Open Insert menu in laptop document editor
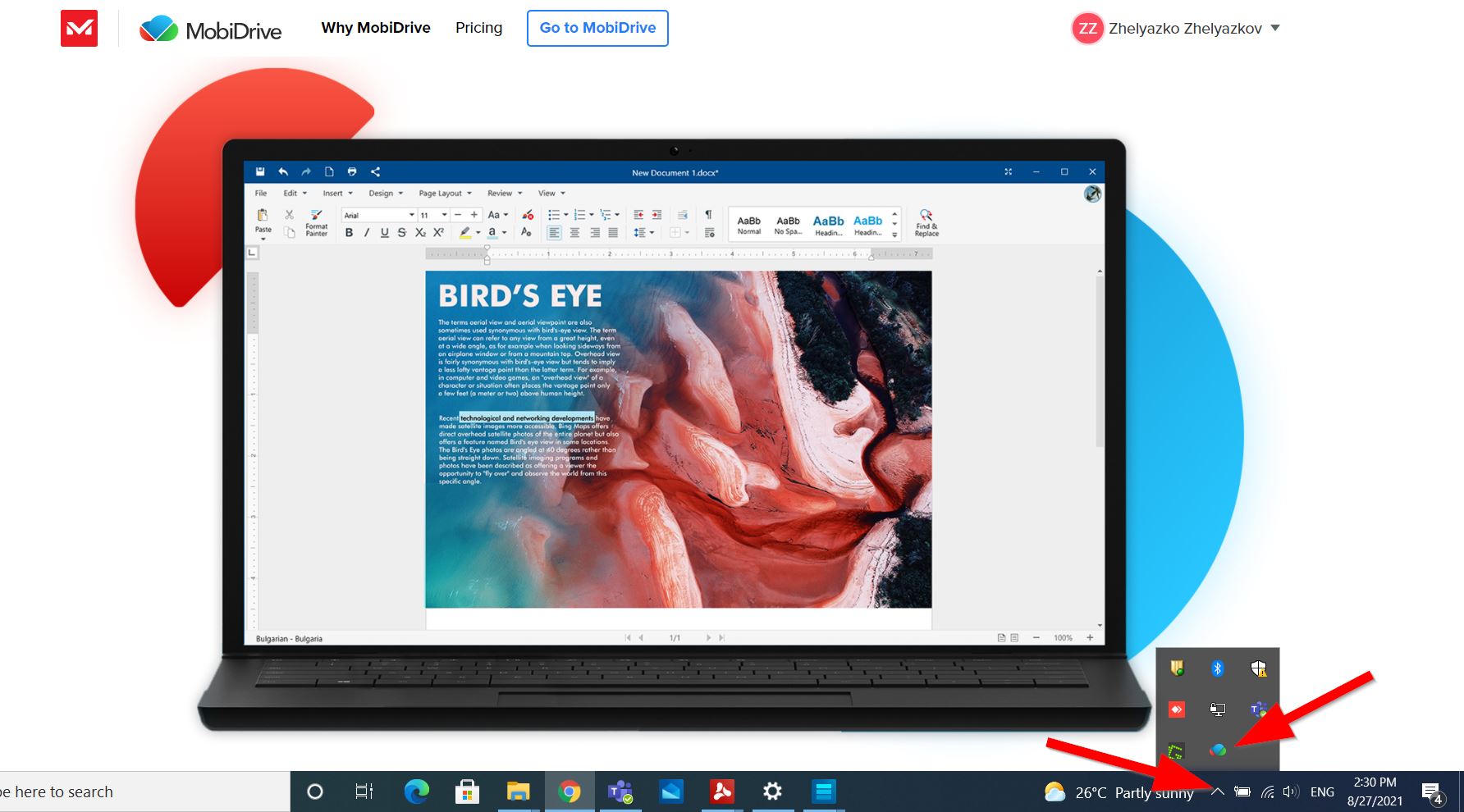The width and height of the screenshot is (1464, 812). pos(337,194)
